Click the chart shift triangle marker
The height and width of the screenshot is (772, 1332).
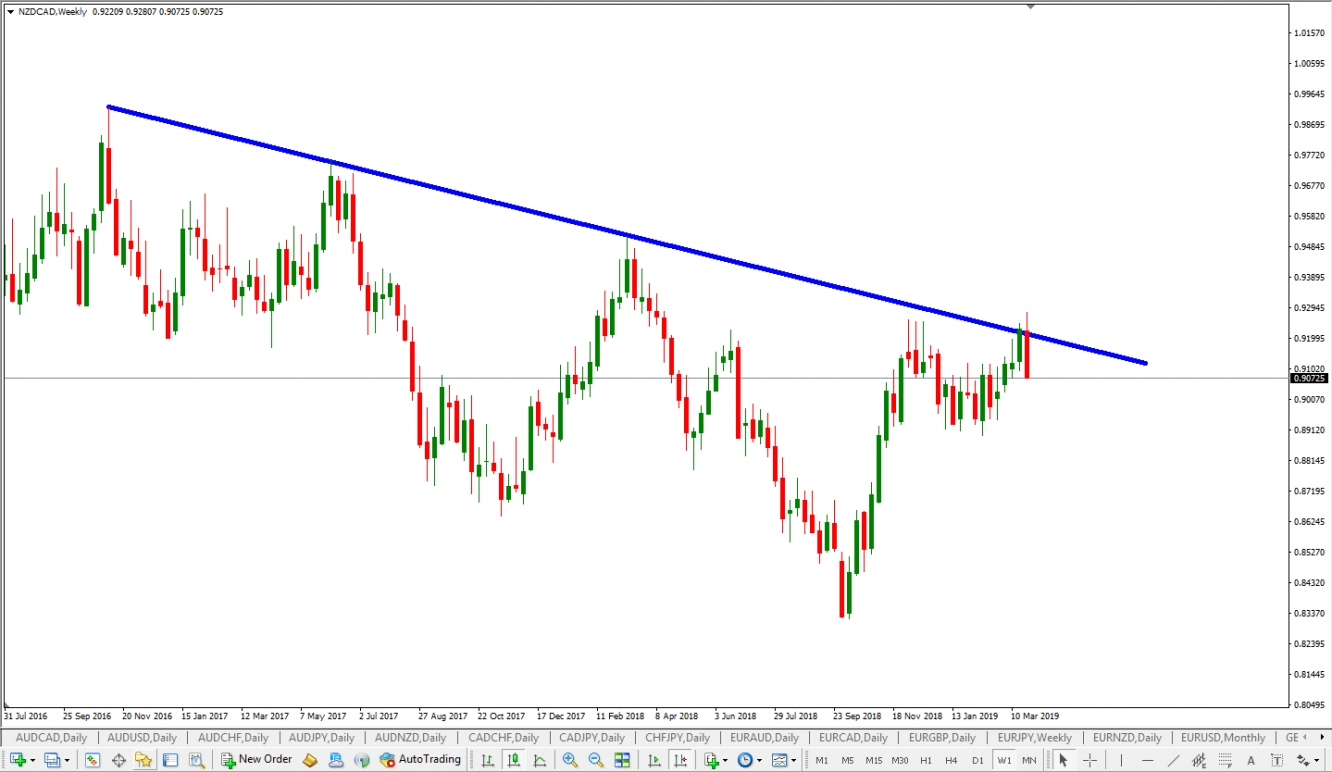(x=1030, y=6)
